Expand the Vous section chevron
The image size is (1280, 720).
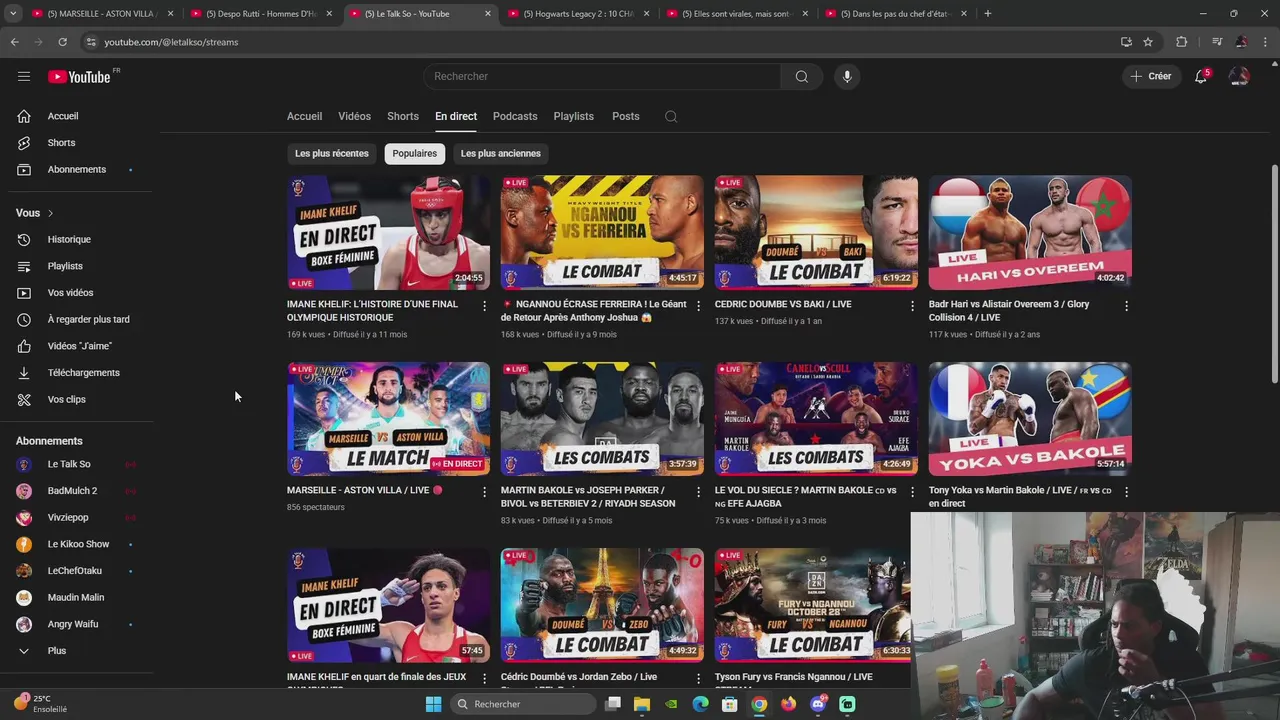point(50,213)
